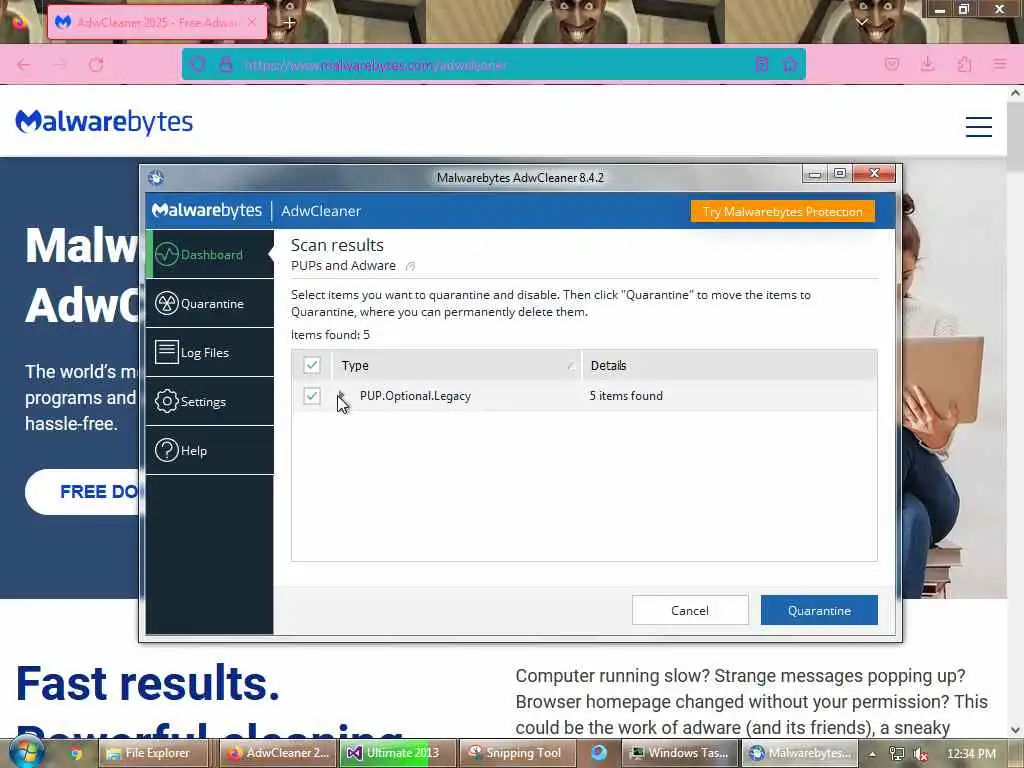The height and width of the screenshot is (768, 1024).
Task: Open the list all tabs dropdown in Firefox
Action: click(862, 22)
